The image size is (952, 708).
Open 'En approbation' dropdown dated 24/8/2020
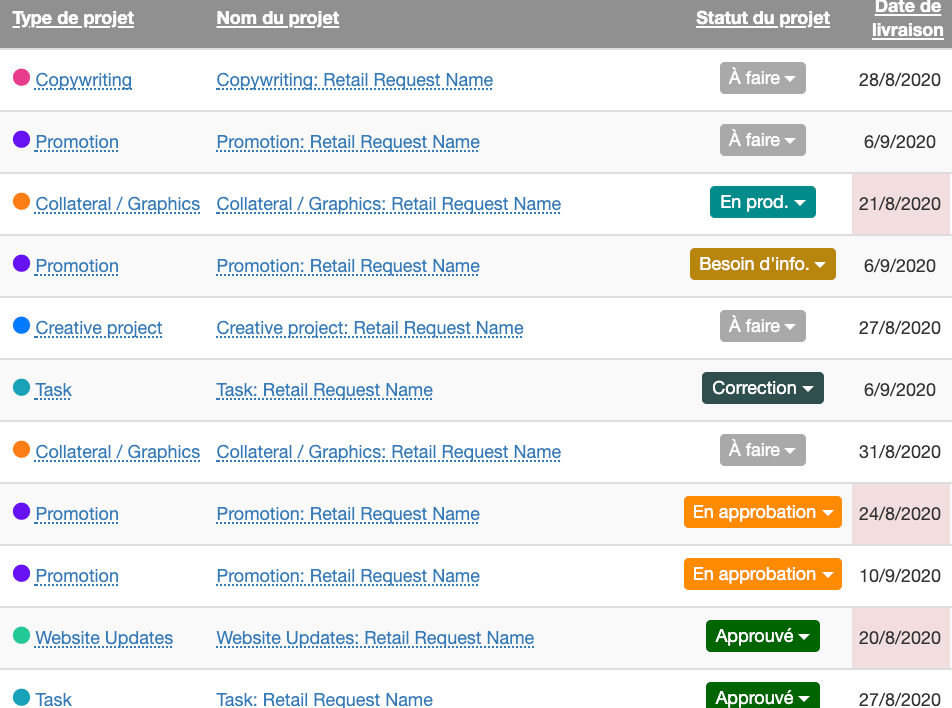[x=762, y=512]
